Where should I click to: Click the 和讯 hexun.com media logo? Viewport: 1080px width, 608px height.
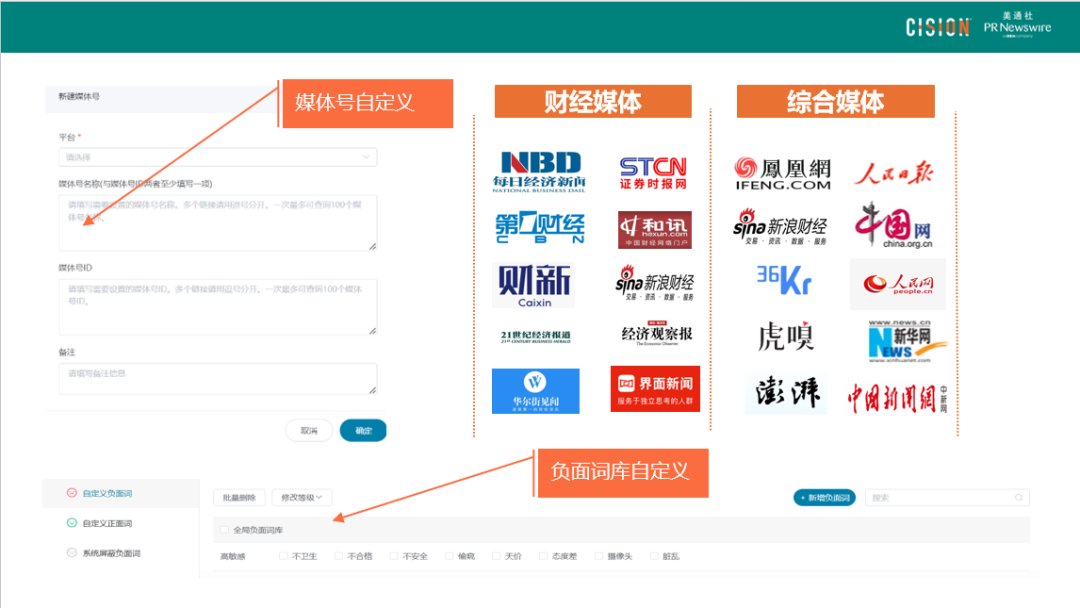click(657, 228)
